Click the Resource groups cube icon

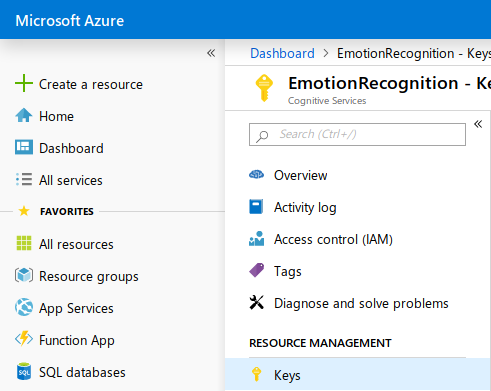point(24,275)
